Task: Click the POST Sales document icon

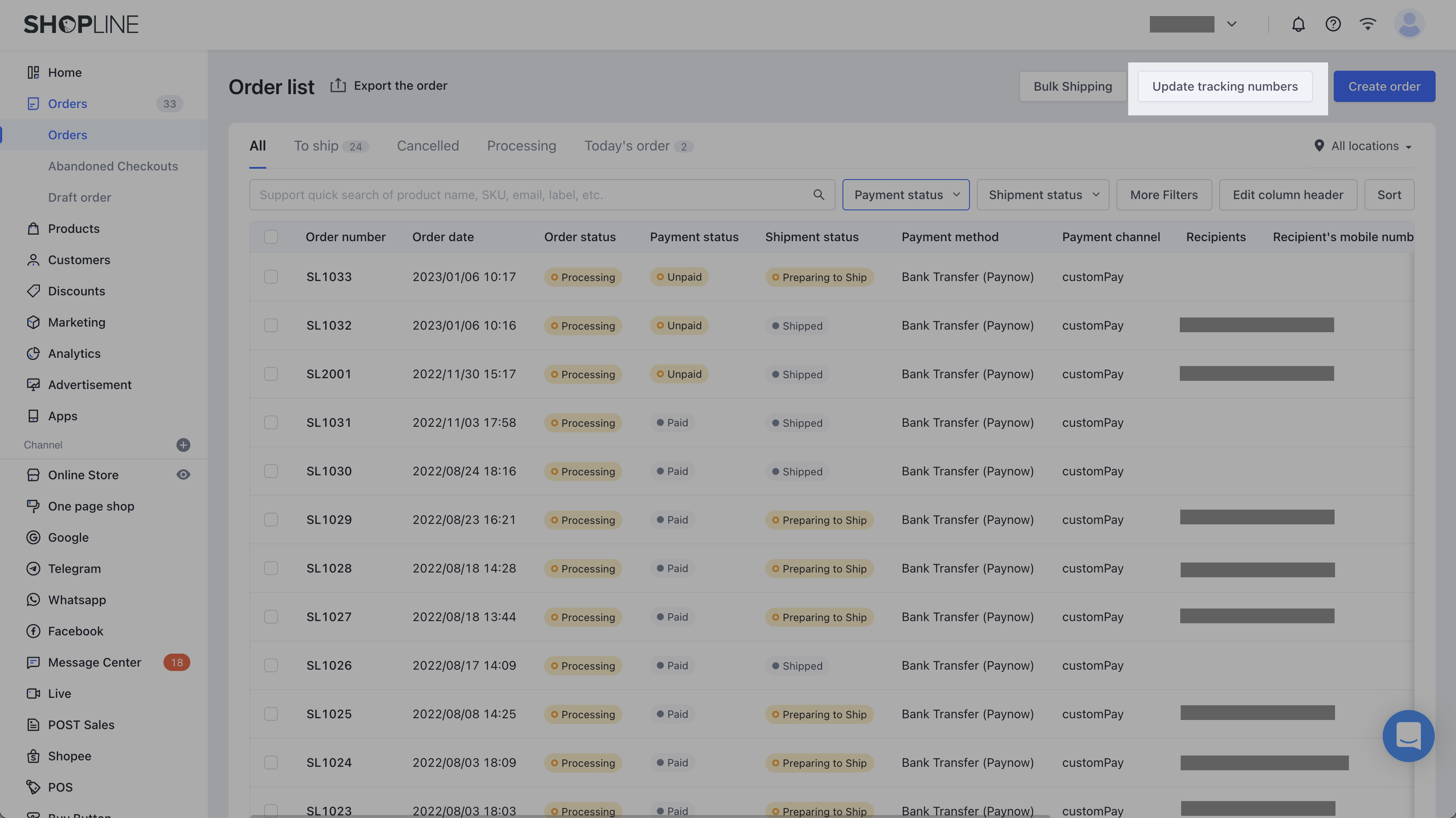Action: 33,724
